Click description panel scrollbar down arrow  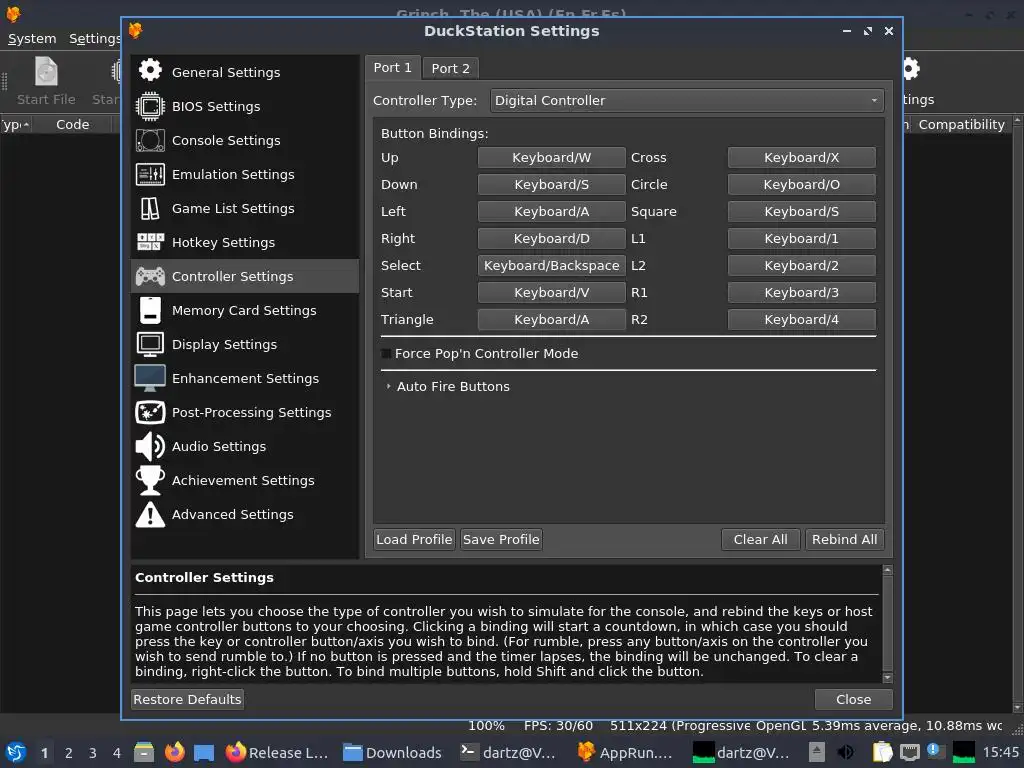coord(887,678)
